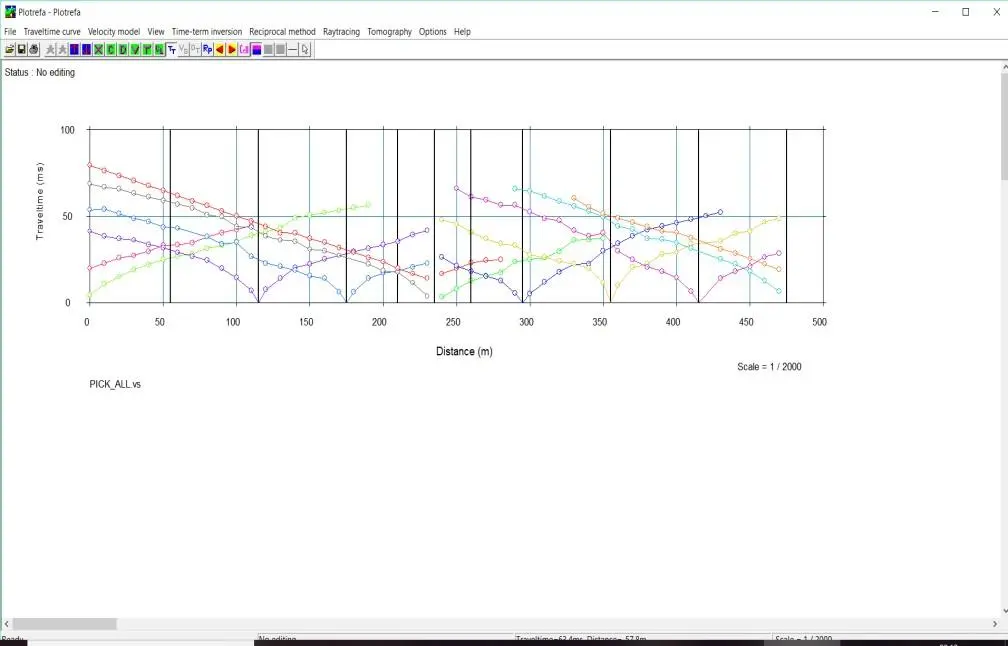The image size is (1008, 646).
Task: Expand the Time-term inversion menu
Action: [207, 32]
